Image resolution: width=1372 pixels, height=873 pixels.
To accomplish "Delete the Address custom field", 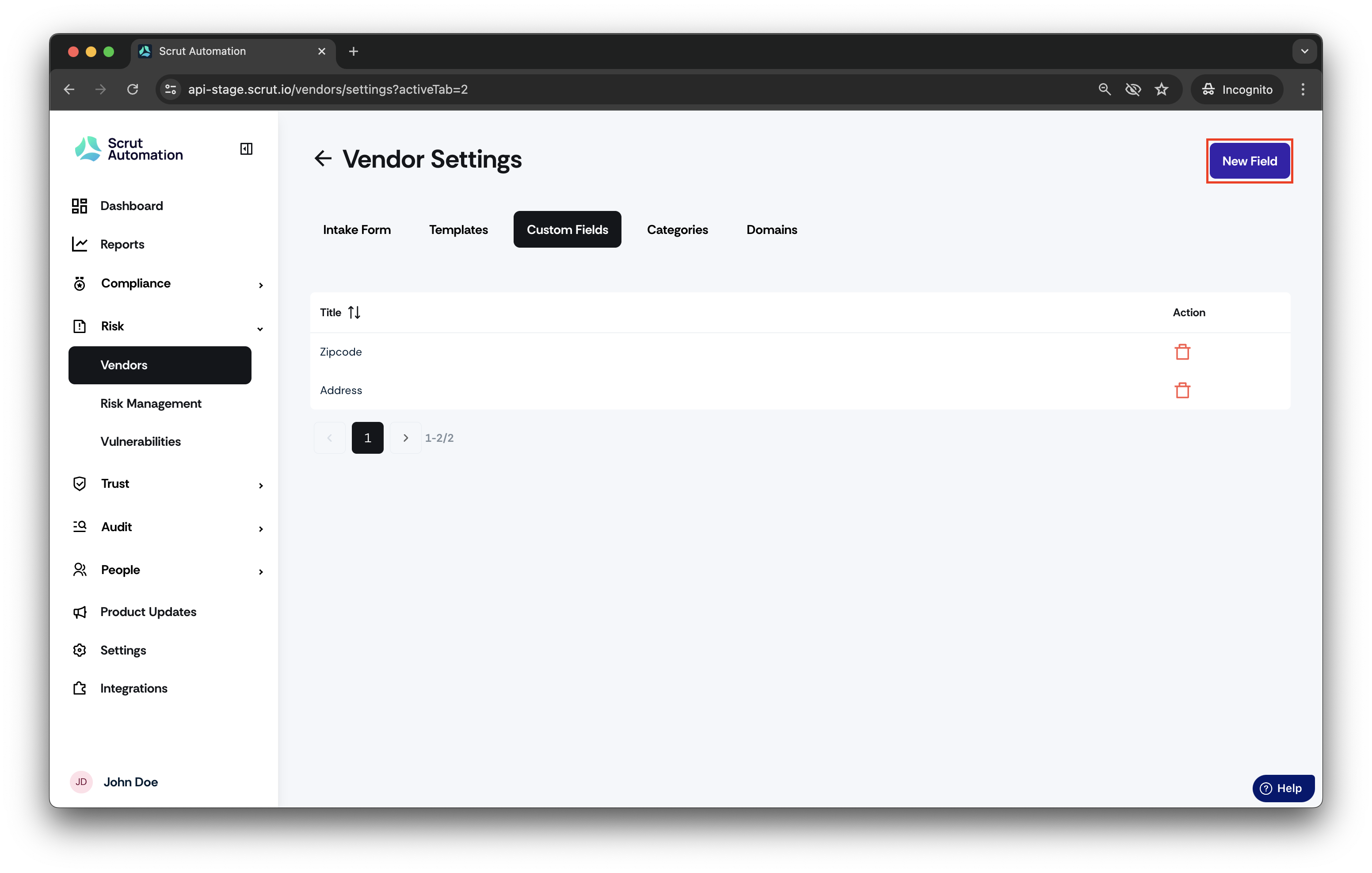I will tap(1182, 390).
